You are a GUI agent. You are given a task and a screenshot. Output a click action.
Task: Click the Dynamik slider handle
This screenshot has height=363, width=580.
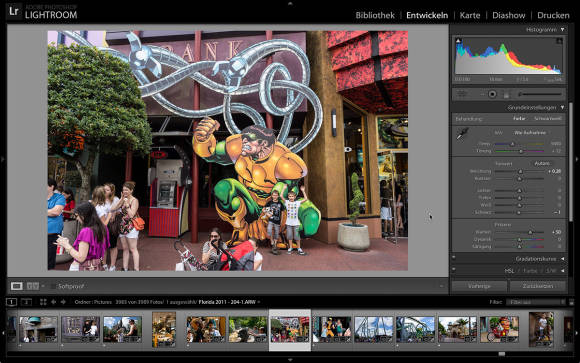(x=519, y=239)
